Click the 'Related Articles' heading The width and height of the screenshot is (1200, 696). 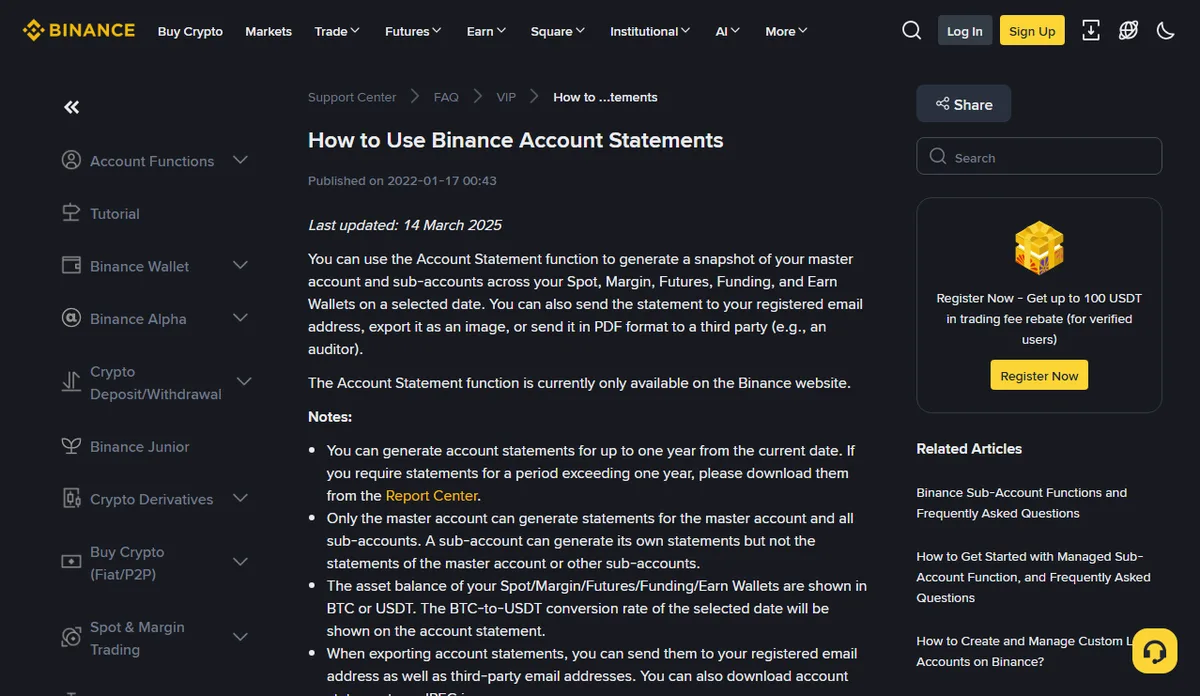[969, 449]
